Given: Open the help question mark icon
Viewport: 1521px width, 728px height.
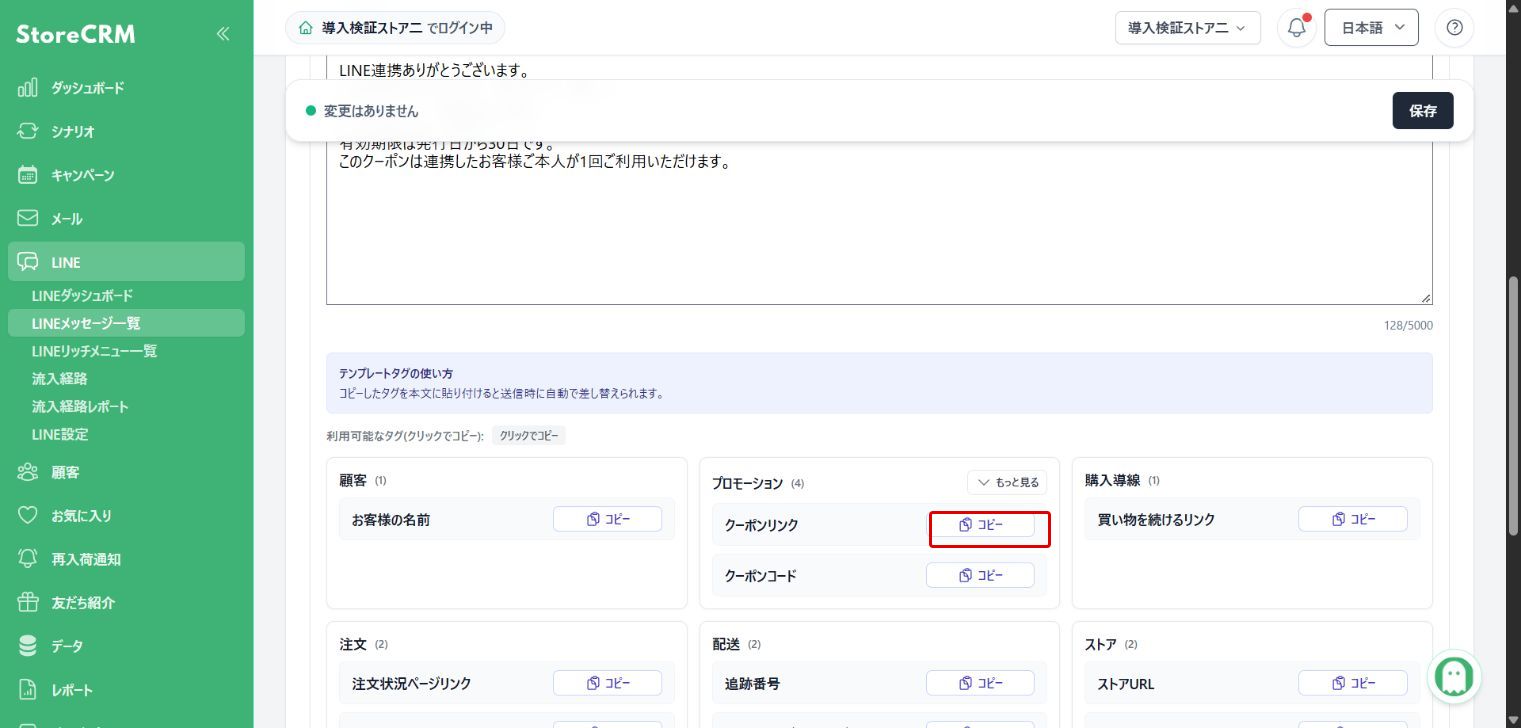Looking at the screenshot, I should (1454, 28).
